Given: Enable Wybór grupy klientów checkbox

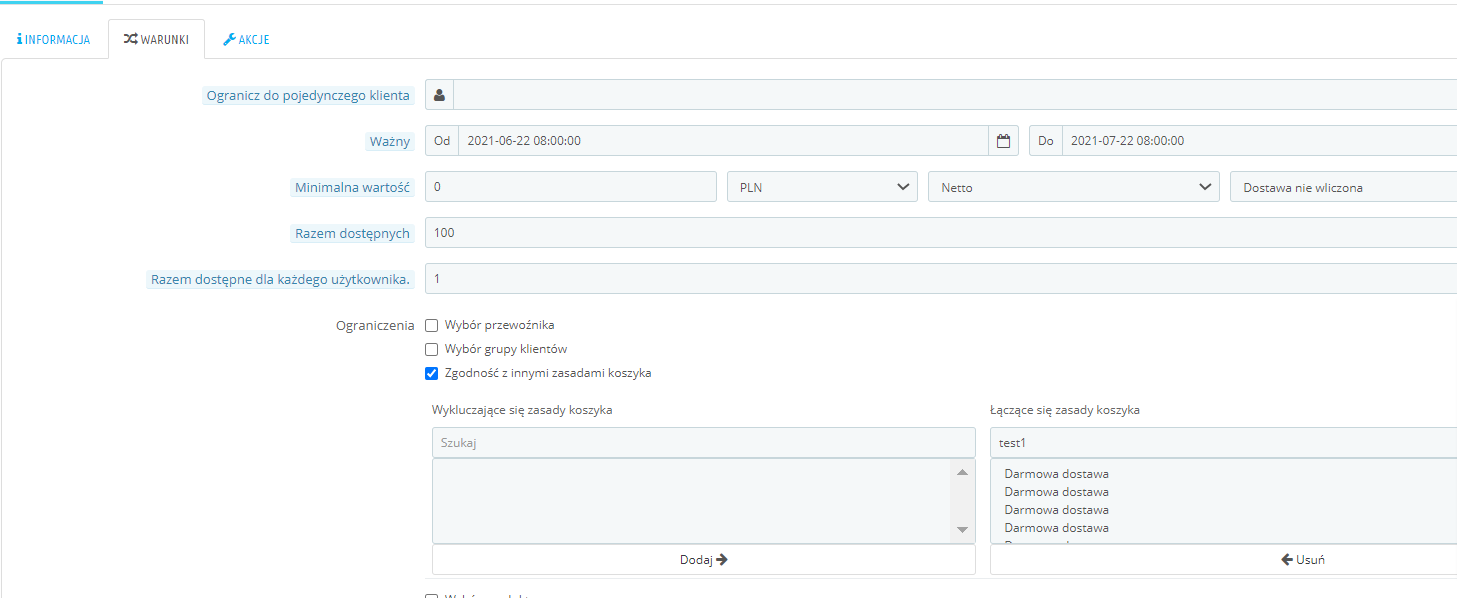Looking at the screenshot, I should [x=432, y=349].
